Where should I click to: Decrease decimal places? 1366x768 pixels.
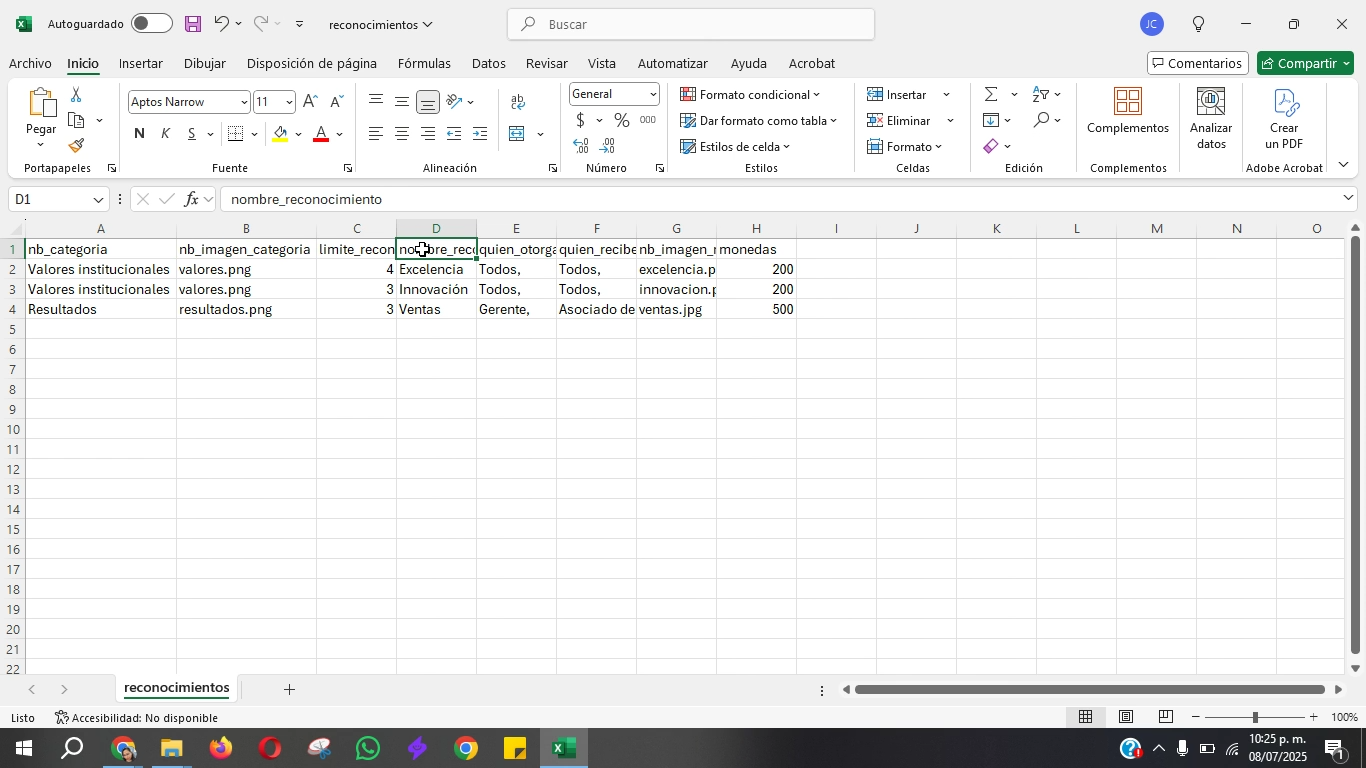coord(607,146)
